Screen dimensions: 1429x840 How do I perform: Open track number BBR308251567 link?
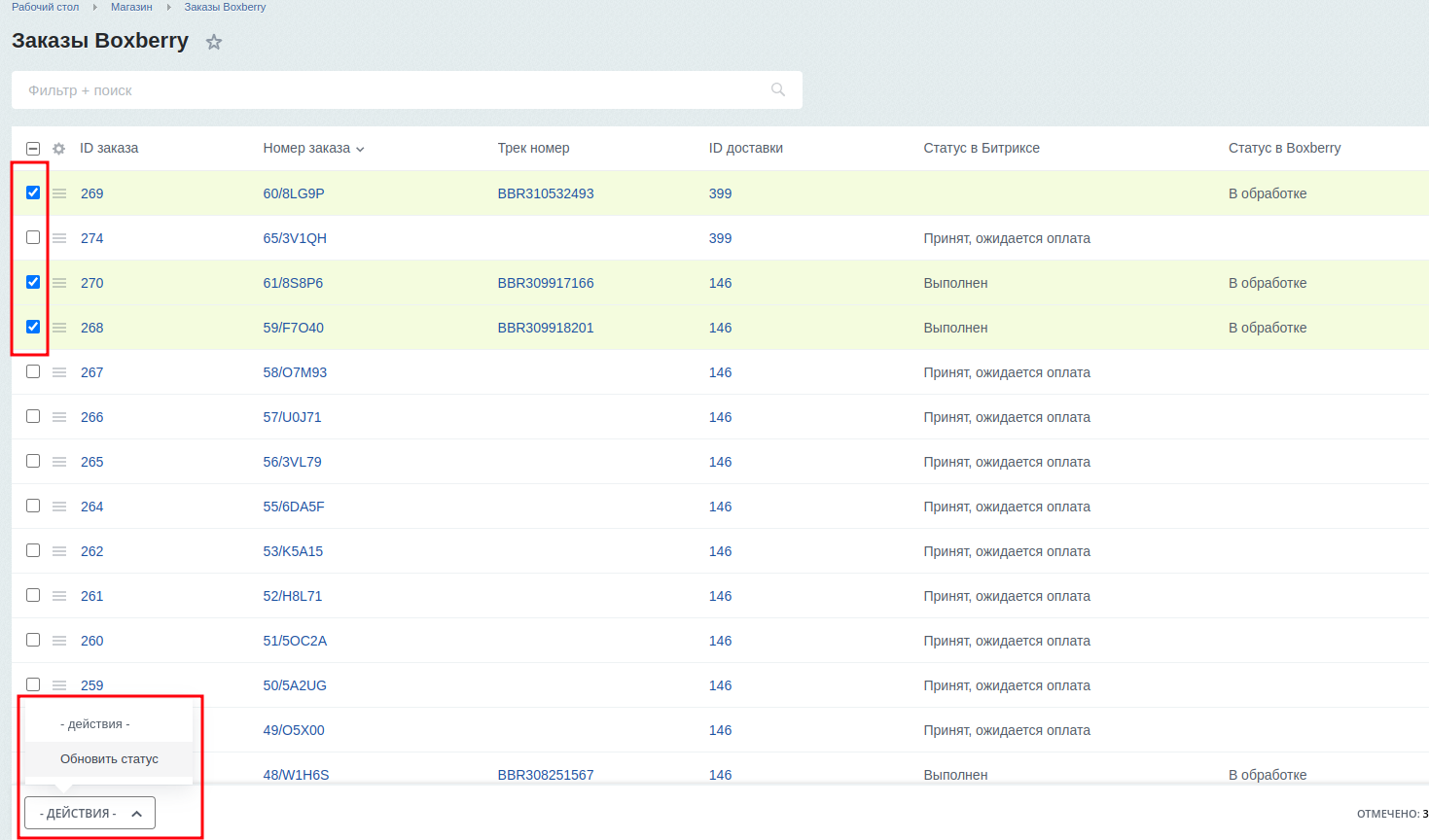[x=546, y=775]
